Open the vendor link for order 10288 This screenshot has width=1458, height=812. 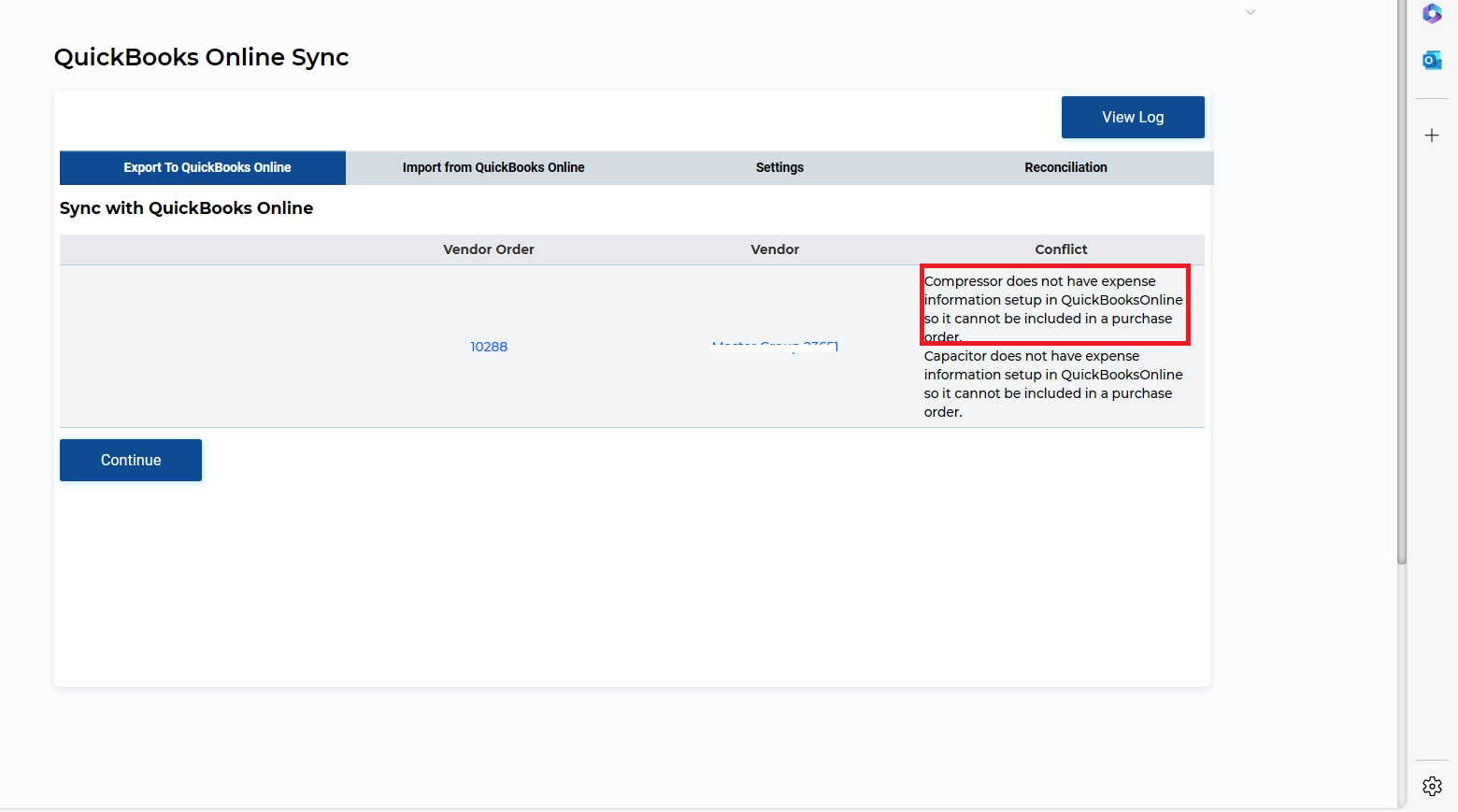775,347
